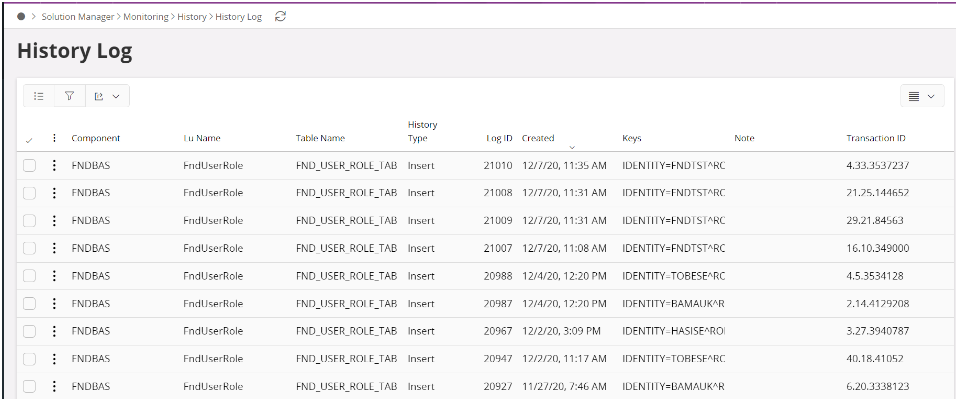This screenshot has height=399, width=956.
Task: Click the select-all checkmark in header
Action: 29,140
